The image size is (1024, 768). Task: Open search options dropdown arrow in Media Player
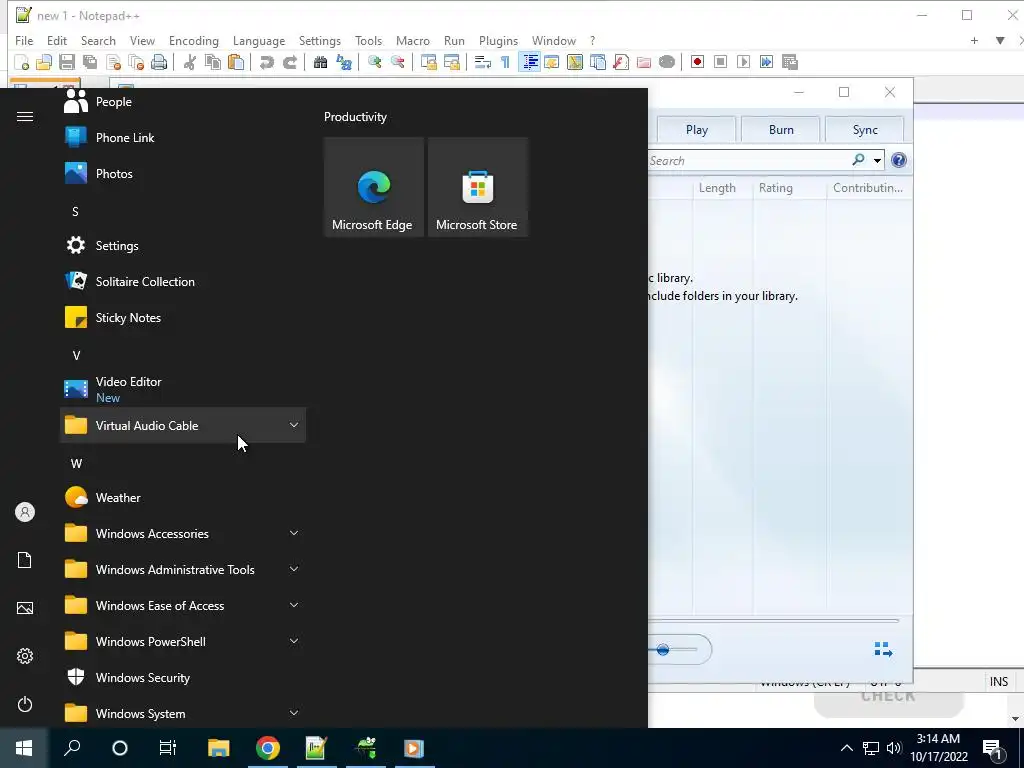(877, 161)
